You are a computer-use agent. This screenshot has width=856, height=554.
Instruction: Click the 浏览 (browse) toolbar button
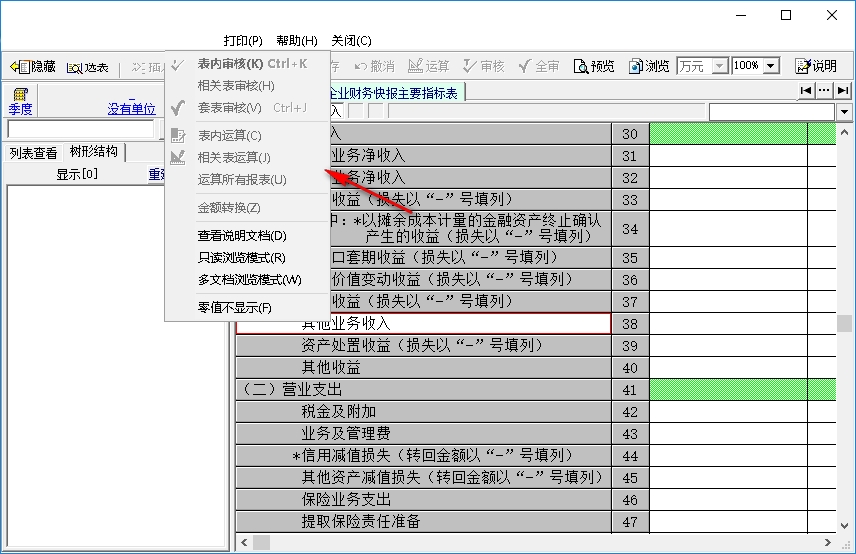pos(649,66)
